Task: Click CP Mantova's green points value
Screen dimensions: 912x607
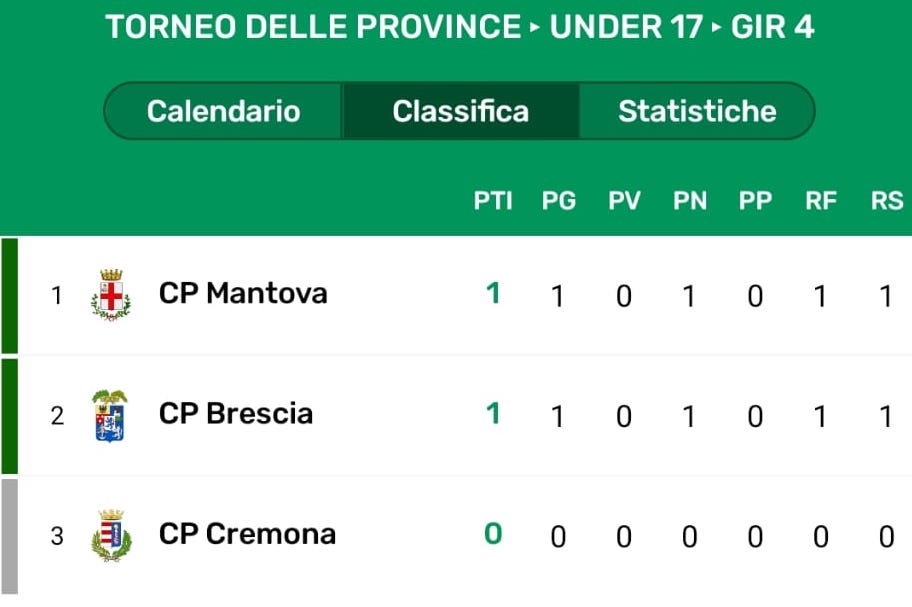Action: pyautogui.click(x=492, y=294)
